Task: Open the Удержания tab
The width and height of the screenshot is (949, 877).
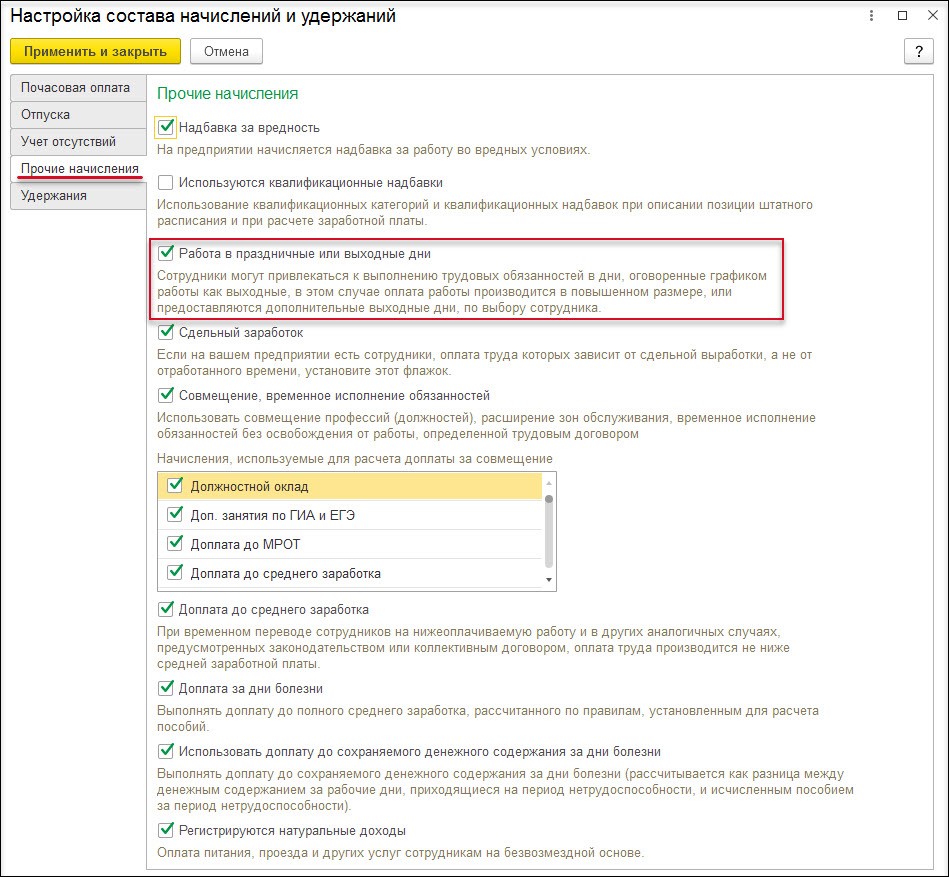Action: point(78,196)
